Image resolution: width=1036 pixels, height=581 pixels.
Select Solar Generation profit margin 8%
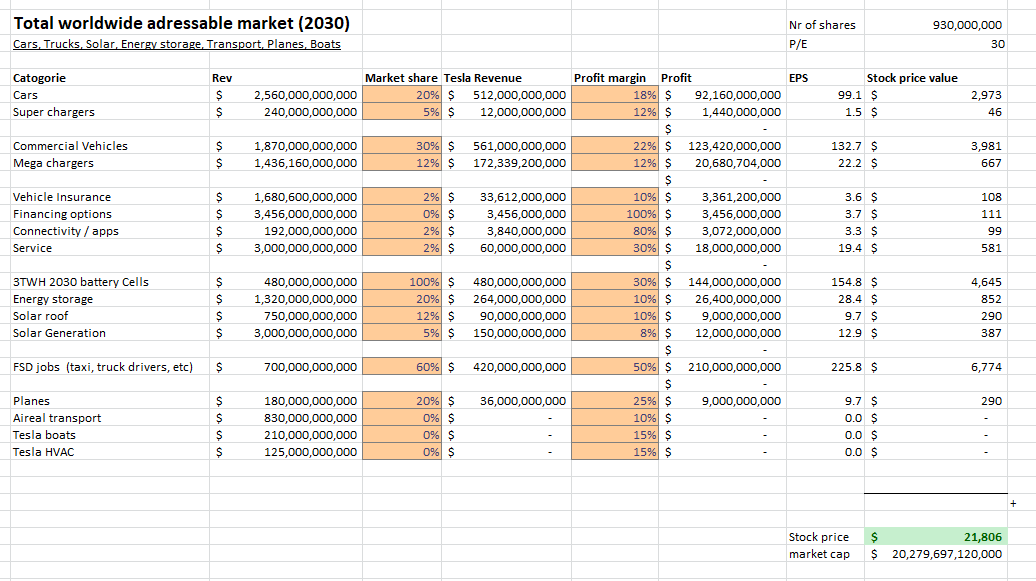point(614,333)
